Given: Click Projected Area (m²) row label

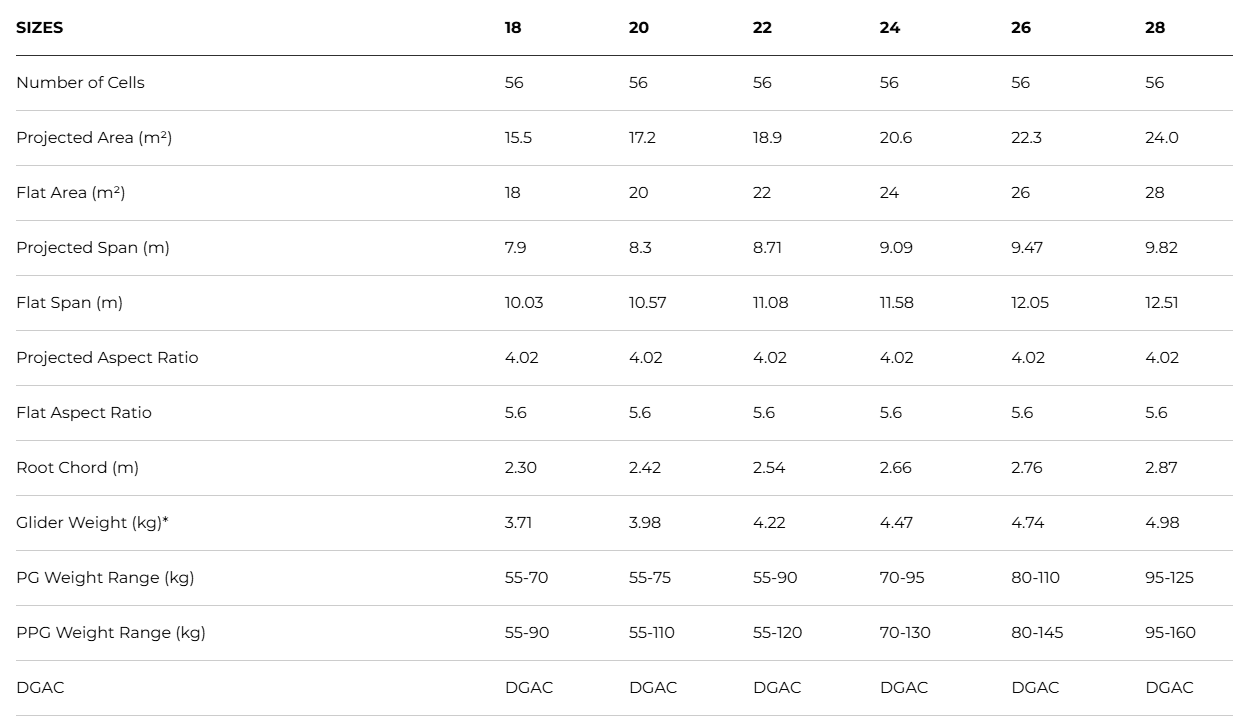Looking at the screenshot, I should [x=94, y=138].
